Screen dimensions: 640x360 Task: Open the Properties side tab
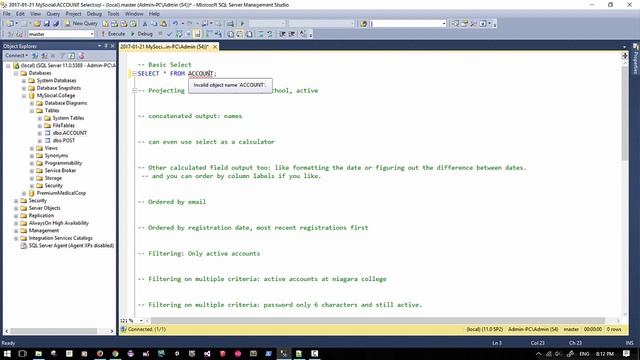[x=636, y=60]
